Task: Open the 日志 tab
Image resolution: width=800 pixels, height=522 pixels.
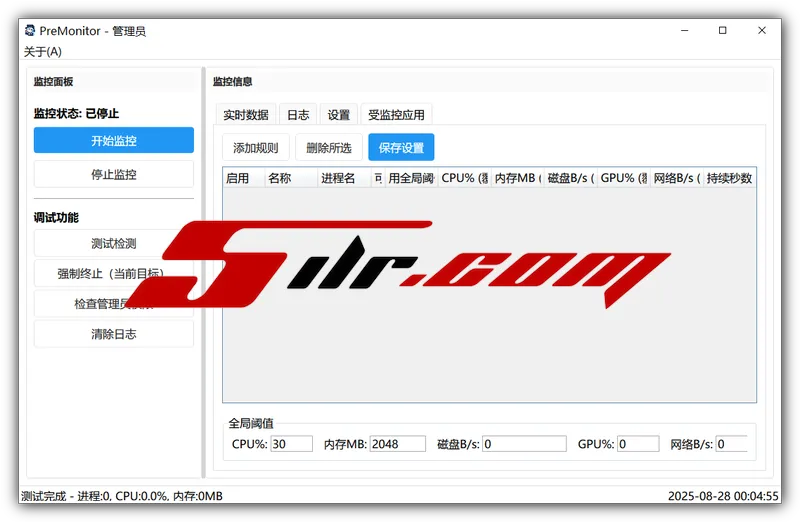Action: coord(298,115)
